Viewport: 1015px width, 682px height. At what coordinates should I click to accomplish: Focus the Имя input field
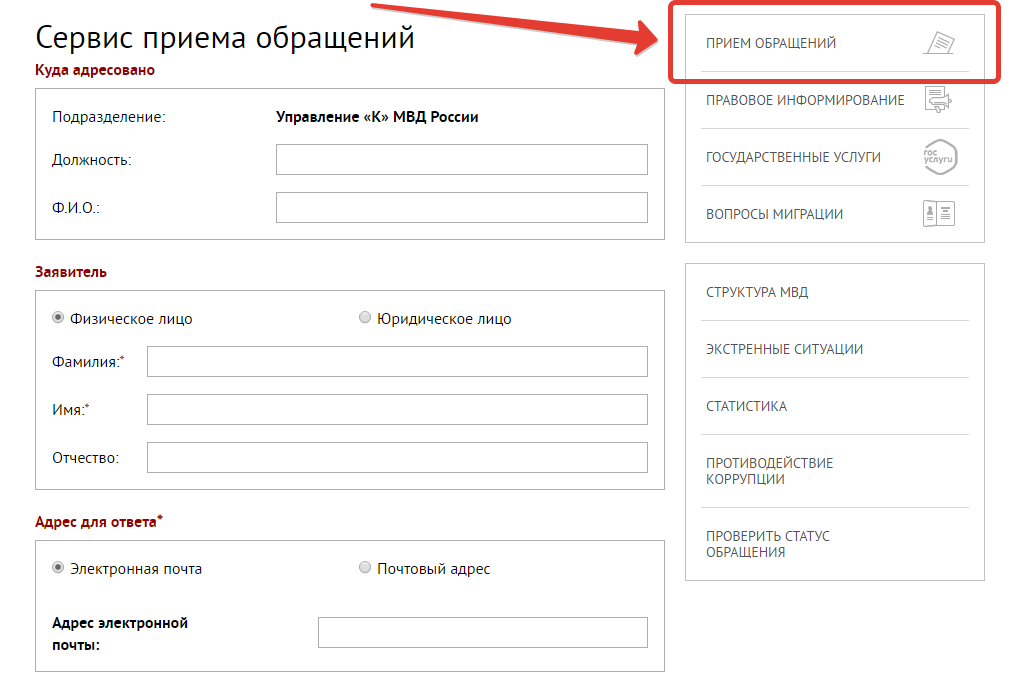pos(397,410)
